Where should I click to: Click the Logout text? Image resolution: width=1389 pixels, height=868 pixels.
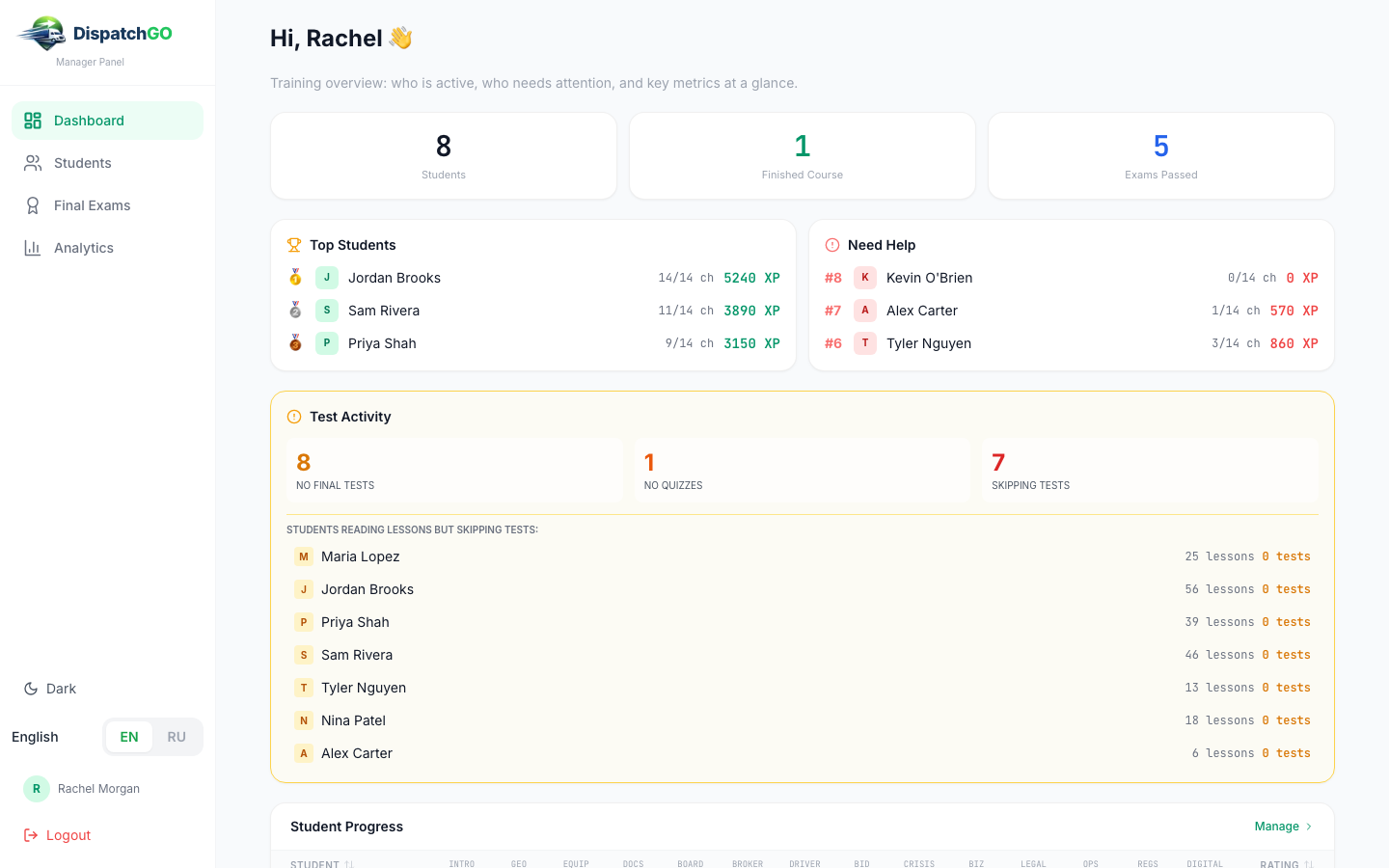pos(68,835)
